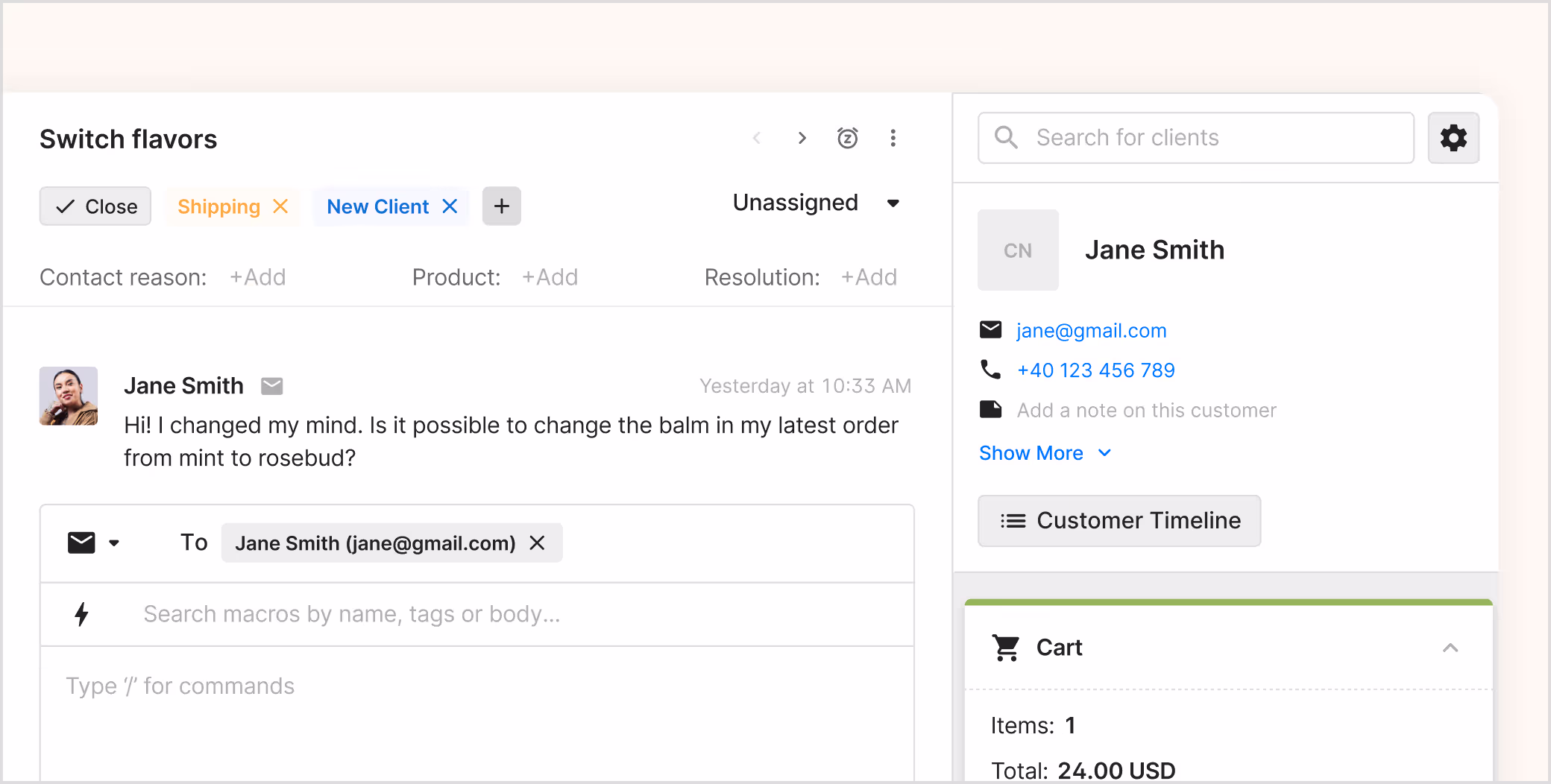Go to the next ticket arrow
Viewport: 1551px width, 784px height.
click(x=802, y=138)
